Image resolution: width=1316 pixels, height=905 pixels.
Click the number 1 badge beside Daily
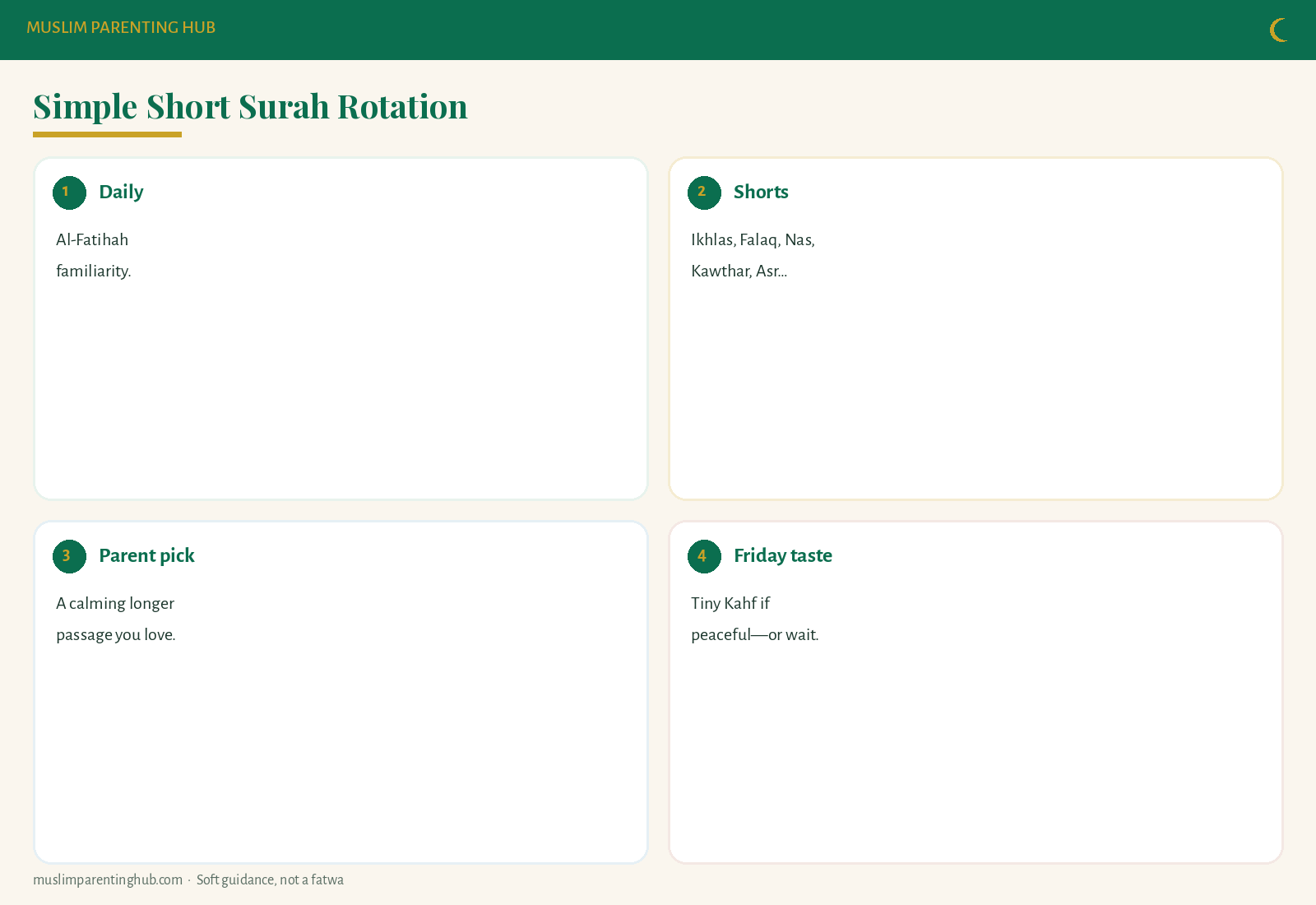[69, 193]
